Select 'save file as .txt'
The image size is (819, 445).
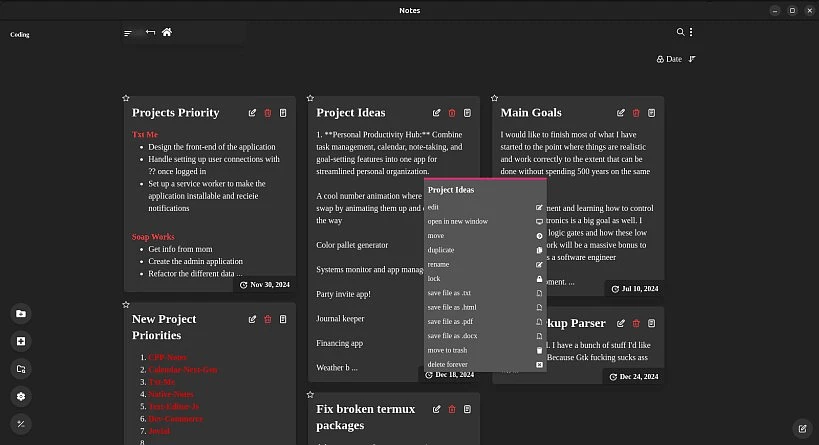click(485, 293)
